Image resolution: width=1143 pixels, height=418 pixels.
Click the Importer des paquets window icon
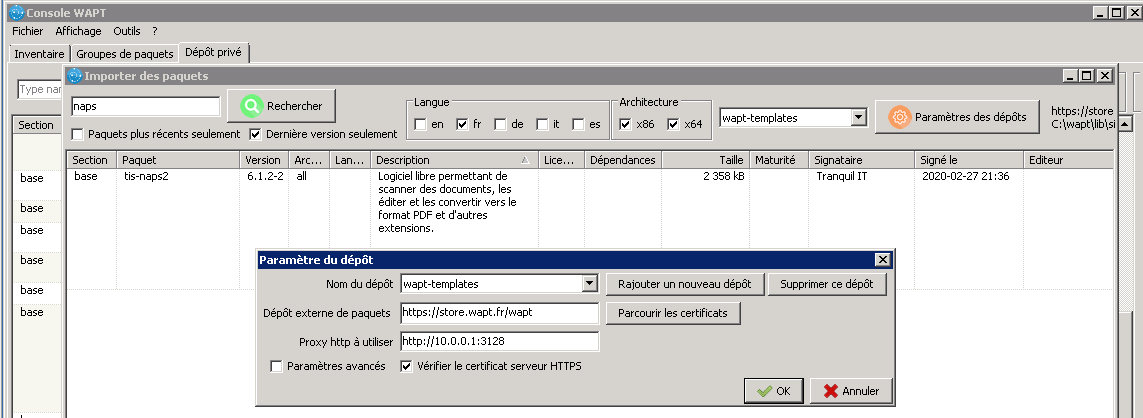tap(75, 76)
